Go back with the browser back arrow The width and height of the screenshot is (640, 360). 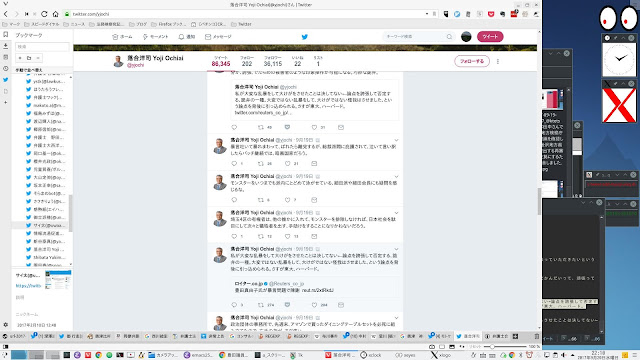pyautogui.click(x=6, y=14)
